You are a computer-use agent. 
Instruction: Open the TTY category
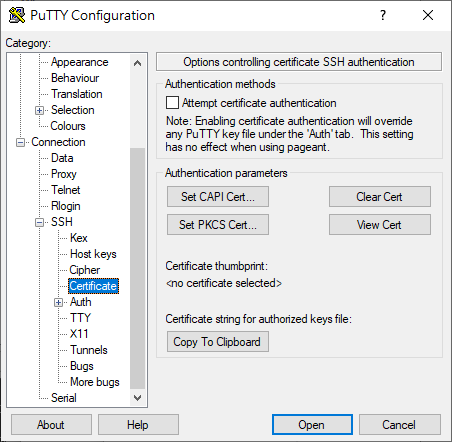point(80,318)
